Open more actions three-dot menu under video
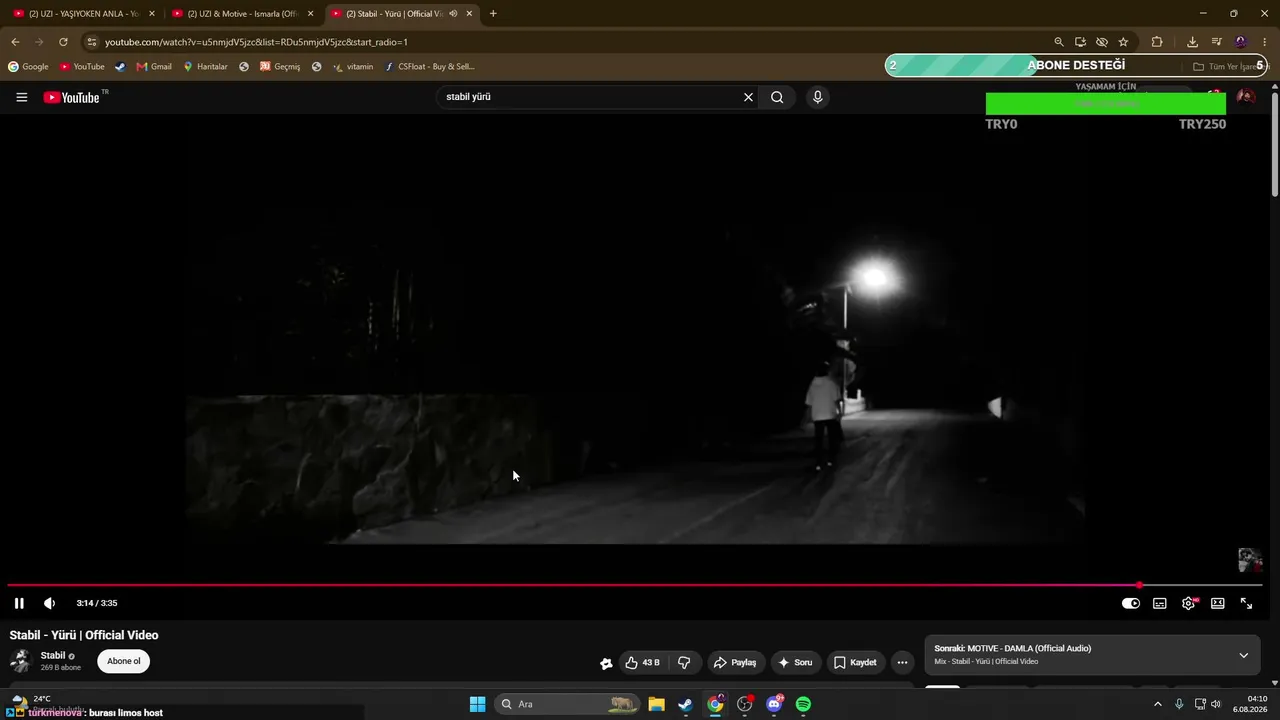 (902, 662)
